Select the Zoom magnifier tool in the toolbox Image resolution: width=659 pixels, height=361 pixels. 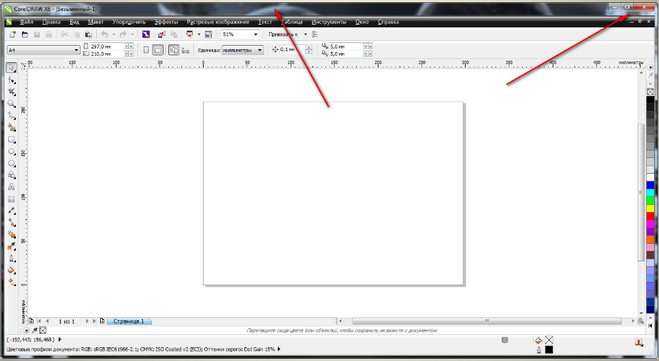(12, 104)
